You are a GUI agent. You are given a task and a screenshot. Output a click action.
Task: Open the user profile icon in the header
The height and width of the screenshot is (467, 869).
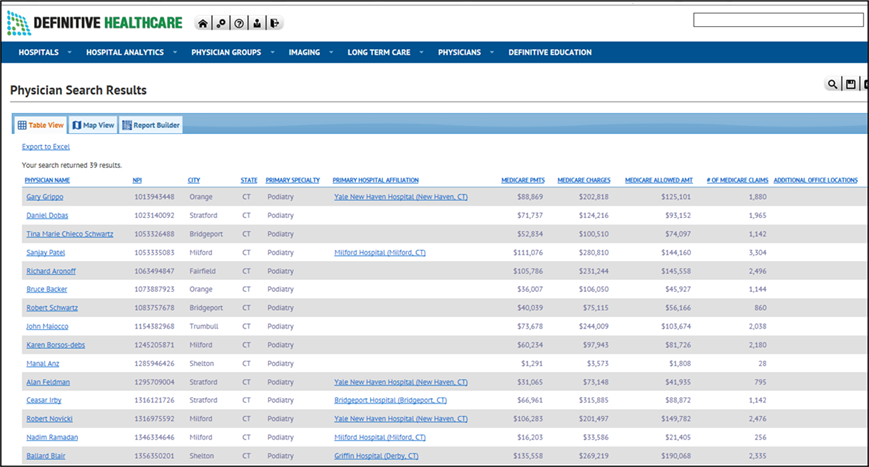coord(257,23)
